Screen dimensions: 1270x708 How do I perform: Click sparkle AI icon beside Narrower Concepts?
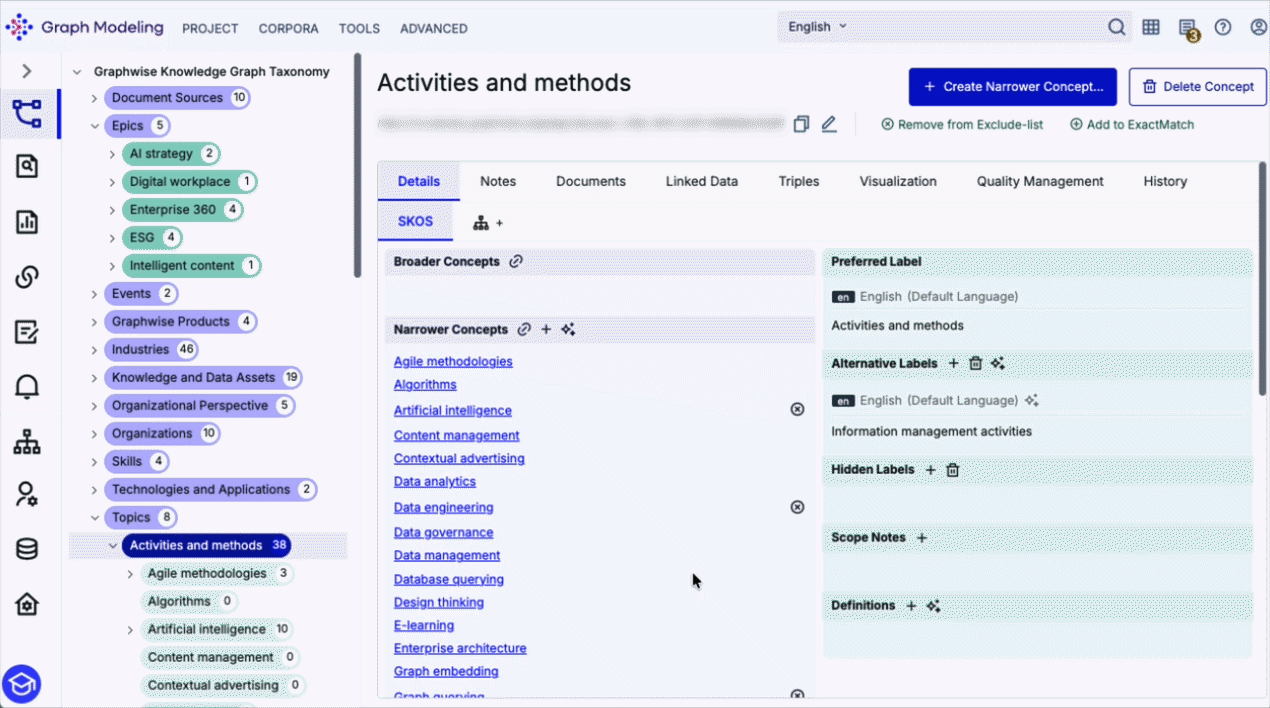click(568, 329)
